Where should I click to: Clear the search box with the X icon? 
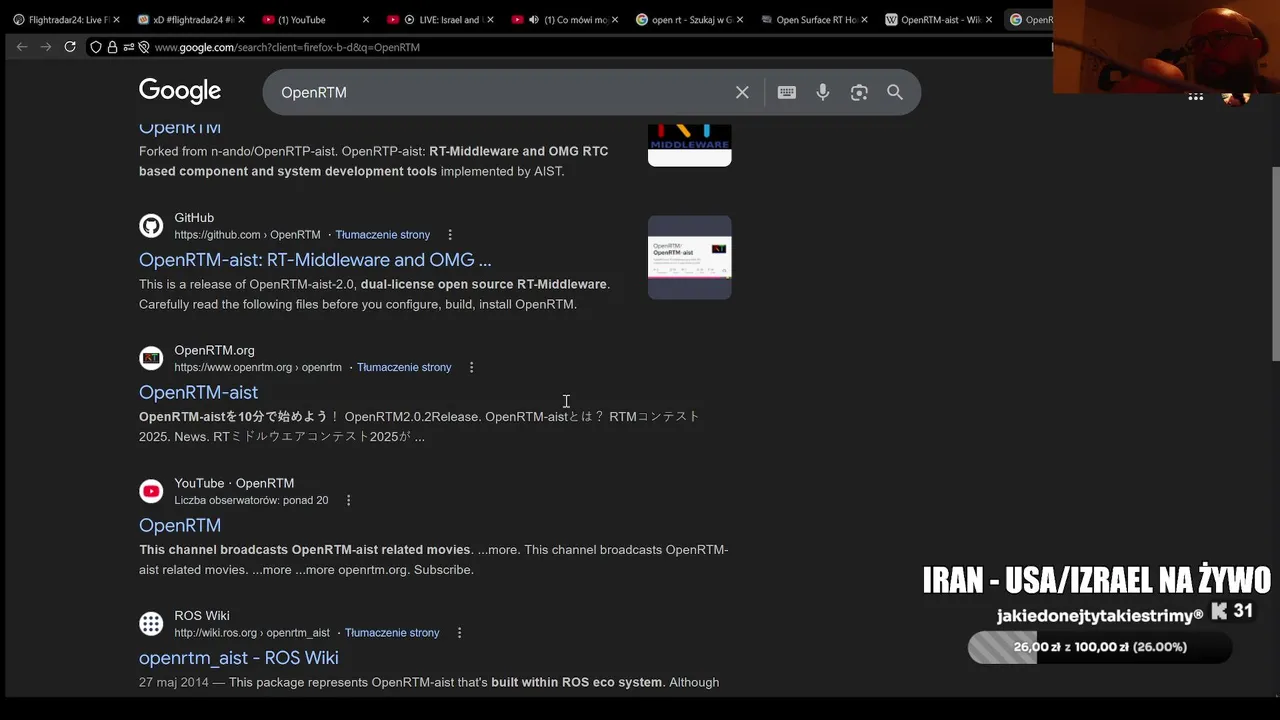click(742, 92)
